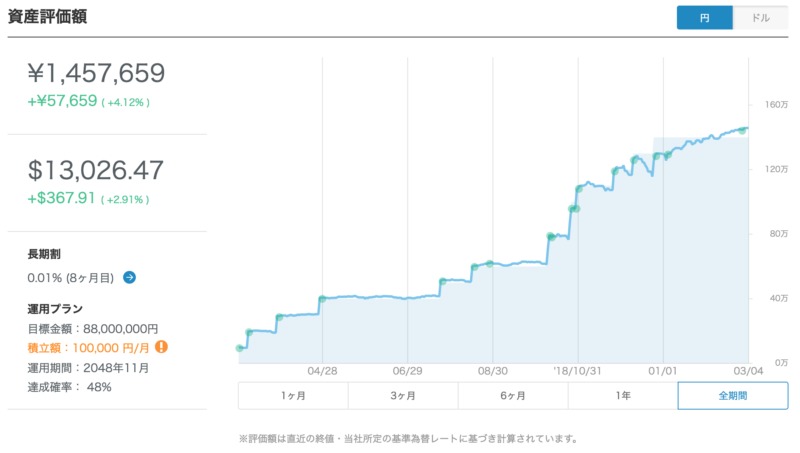This screenshot has width=800, height=453.
Task: Click the latest deposit marker near 03/04
Action: pos(742,131)
